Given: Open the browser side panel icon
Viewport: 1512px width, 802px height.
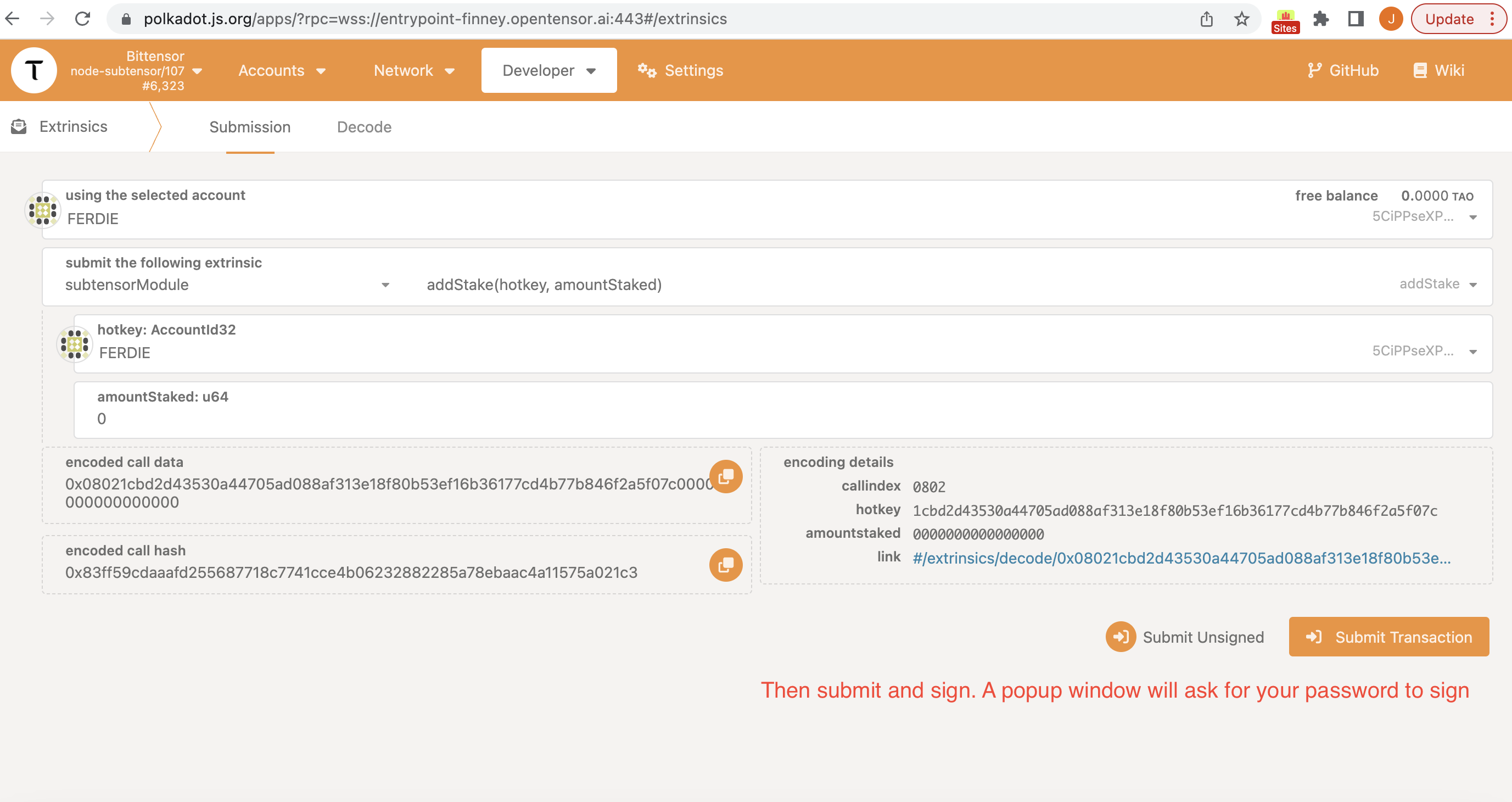Looking at the screenshot, I should click(x=1356, y=19).
